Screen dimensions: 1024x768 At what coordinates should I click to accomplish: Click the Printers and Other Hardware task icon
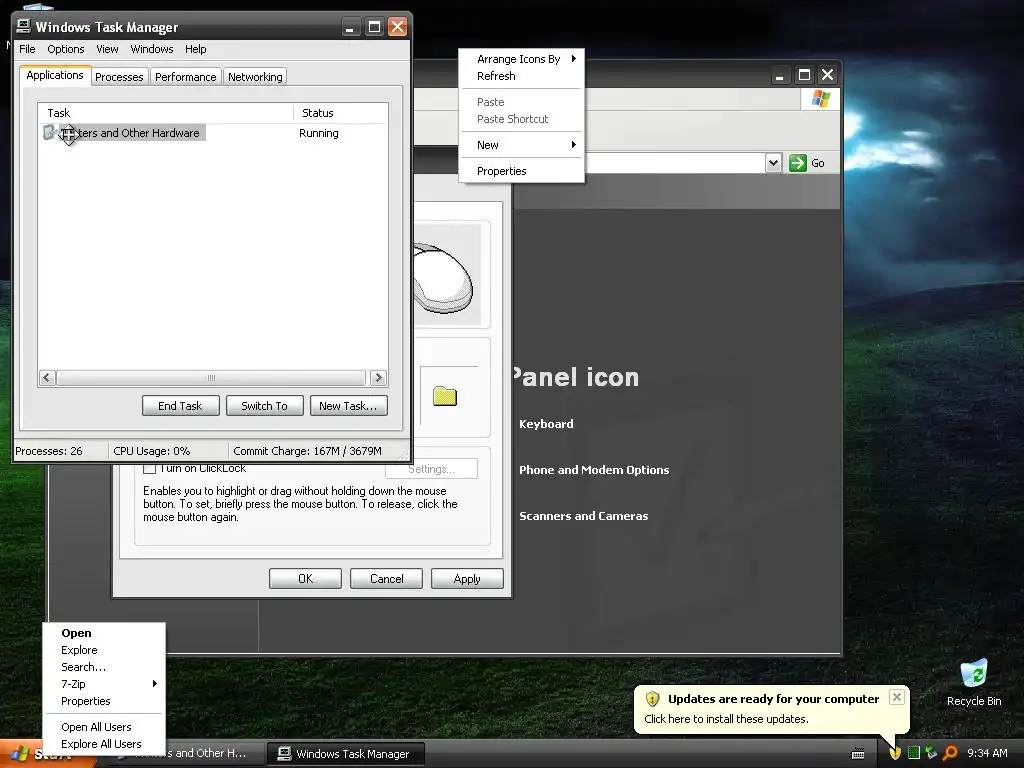(x=49, y=133)
